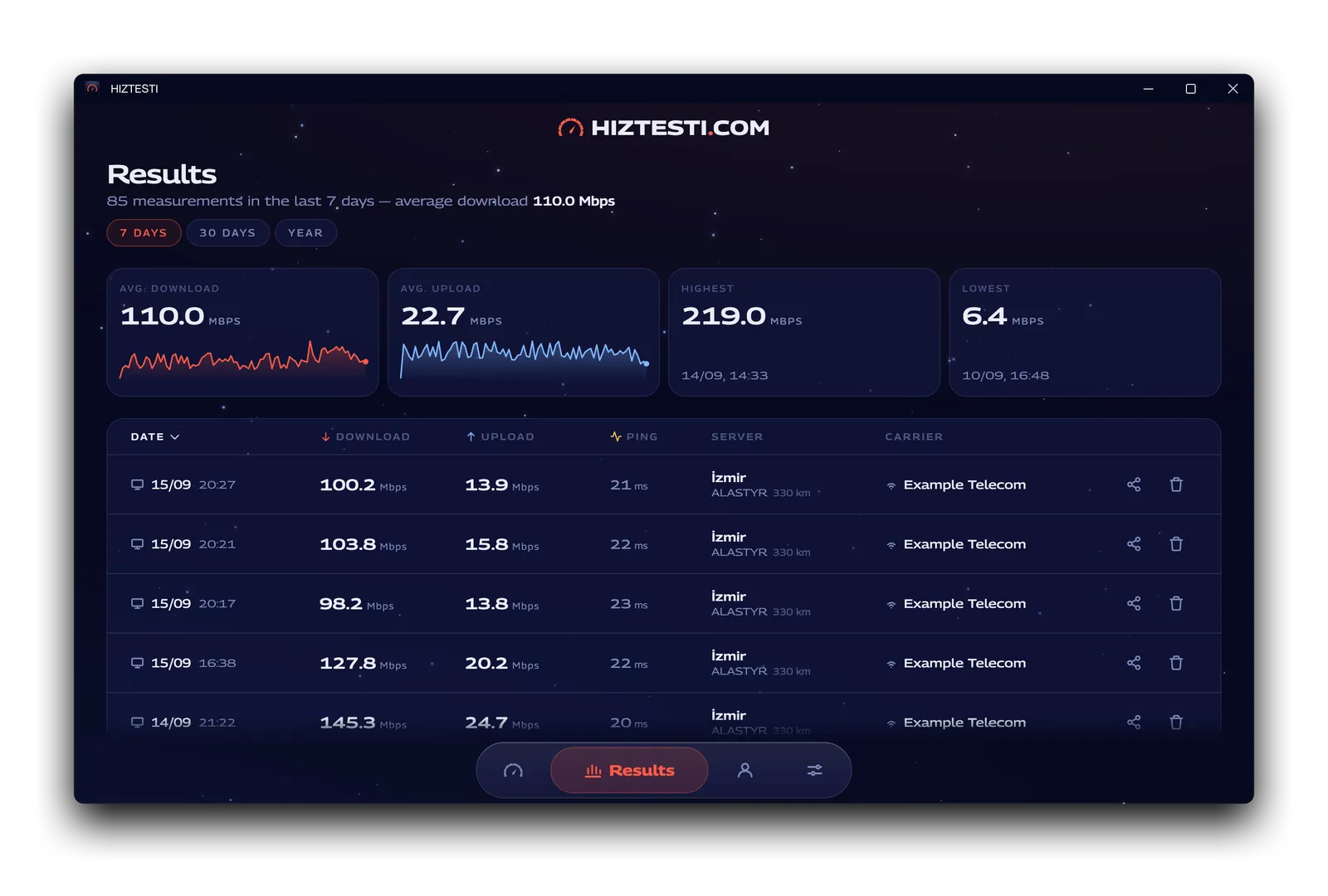
Task: Open the speed test gauge tab
Action: coord(513,771)
